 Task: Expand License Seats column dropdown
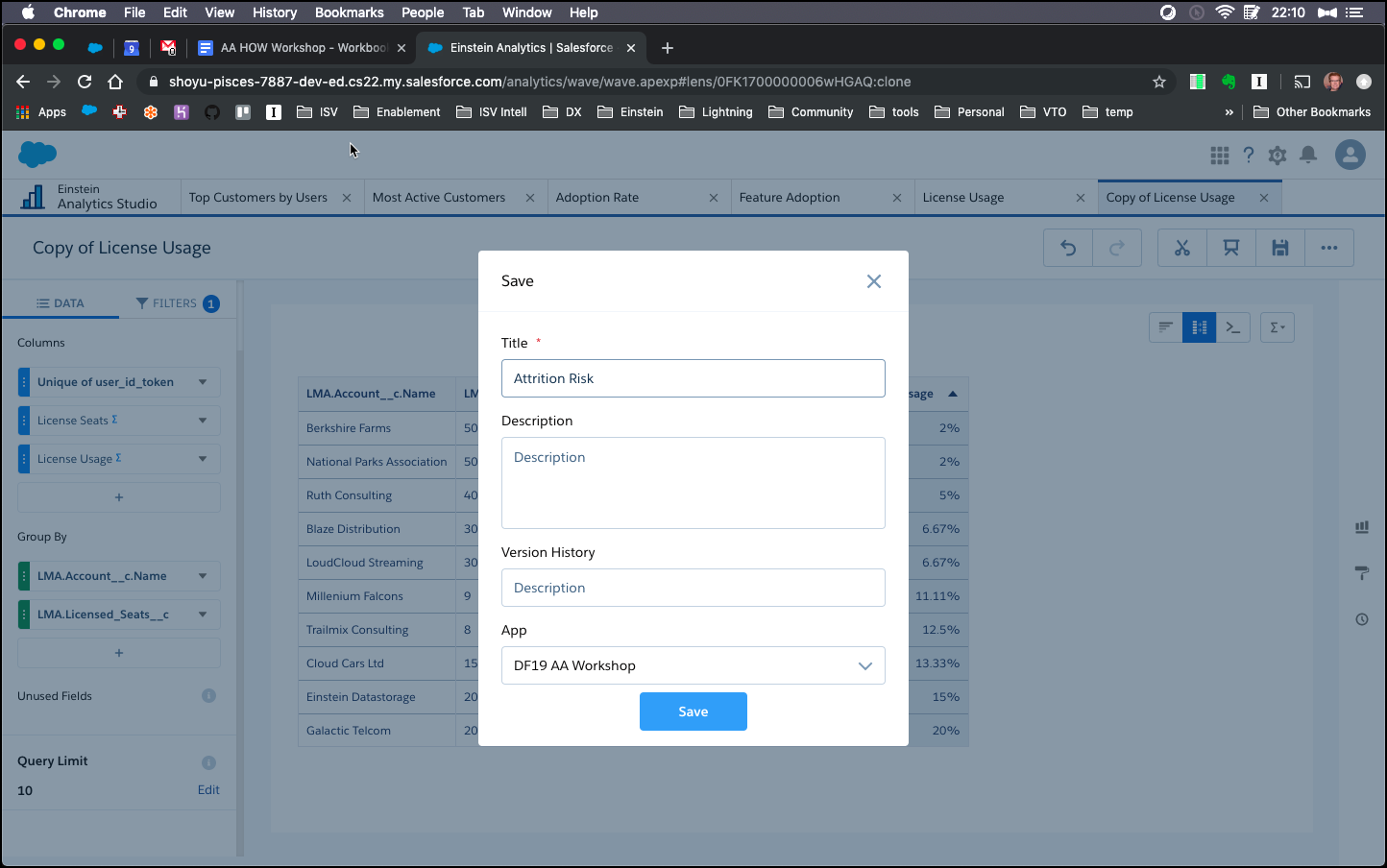tap(203, 421)
